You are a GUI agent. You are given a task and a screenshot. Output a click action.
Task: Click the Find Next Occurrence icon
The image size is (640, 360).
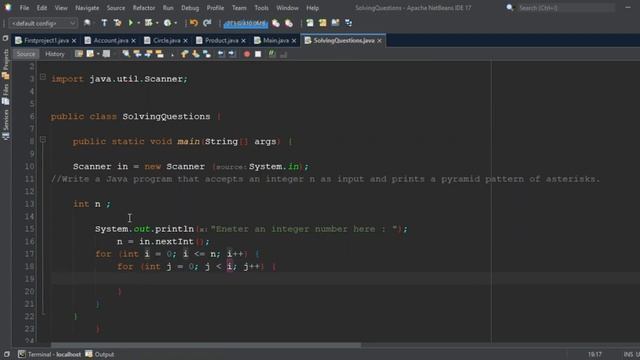(148, 54)
